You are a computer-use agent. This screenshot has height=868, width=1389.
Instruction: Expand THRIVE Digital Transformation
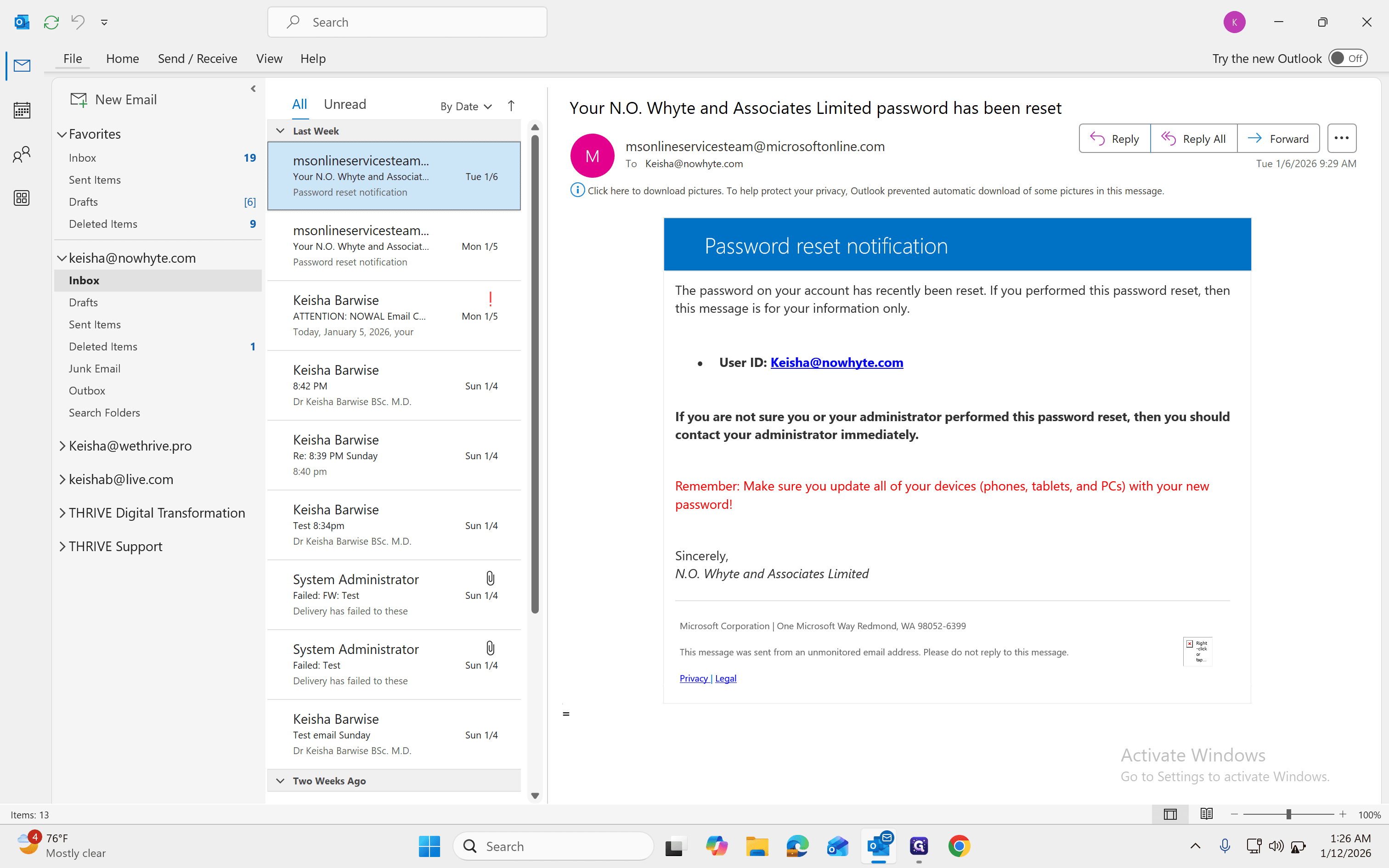point(62,513)
